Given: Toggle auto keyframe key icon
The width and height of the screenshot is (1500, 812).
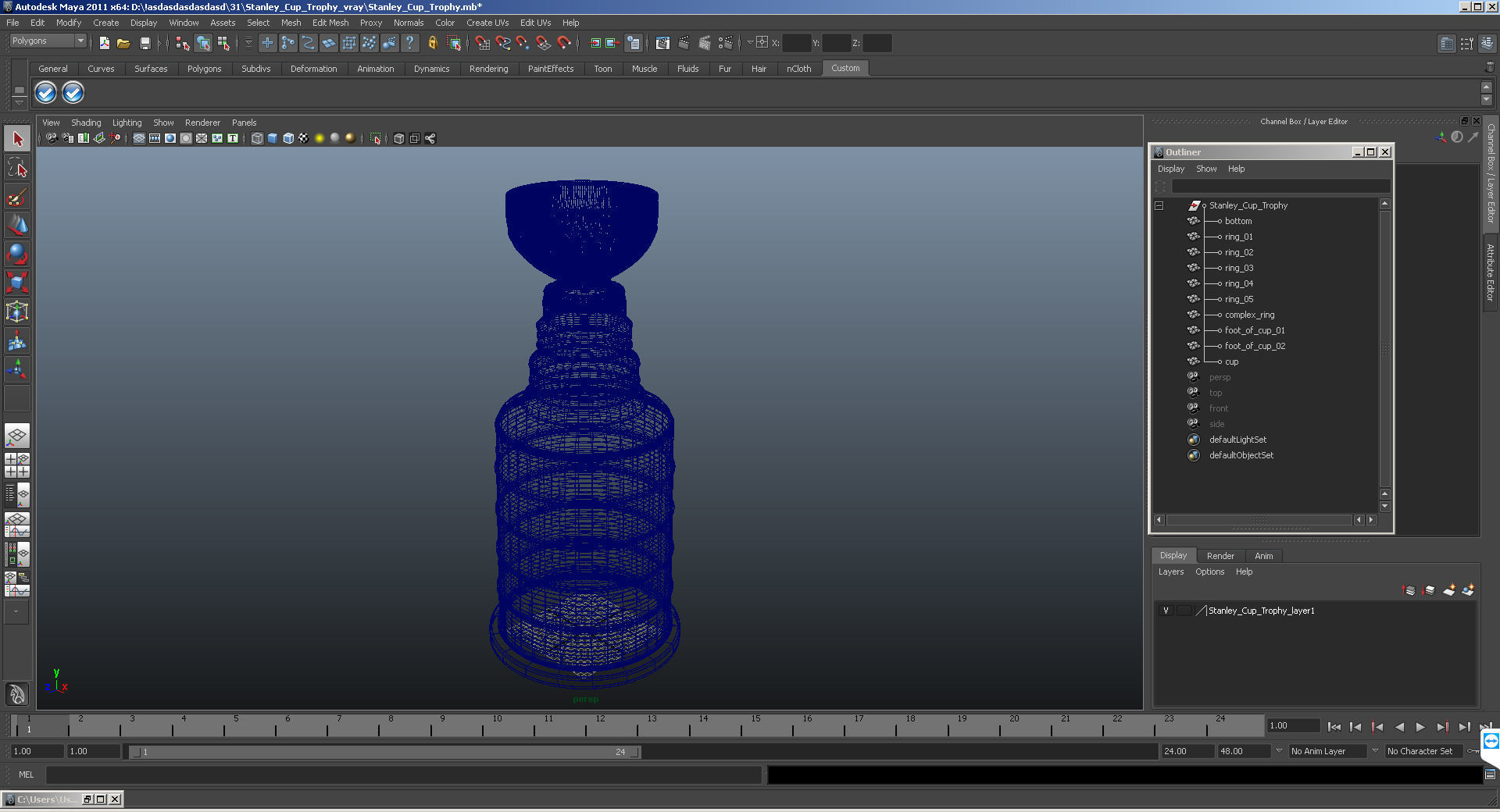Looking at the screenshot, I should [x=1473, y=751].
